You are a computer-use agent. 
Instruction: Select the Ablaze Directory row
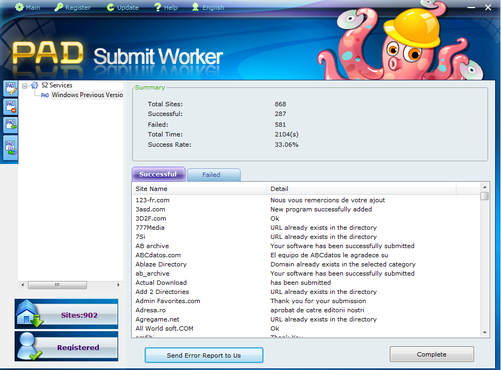point(306,264)
